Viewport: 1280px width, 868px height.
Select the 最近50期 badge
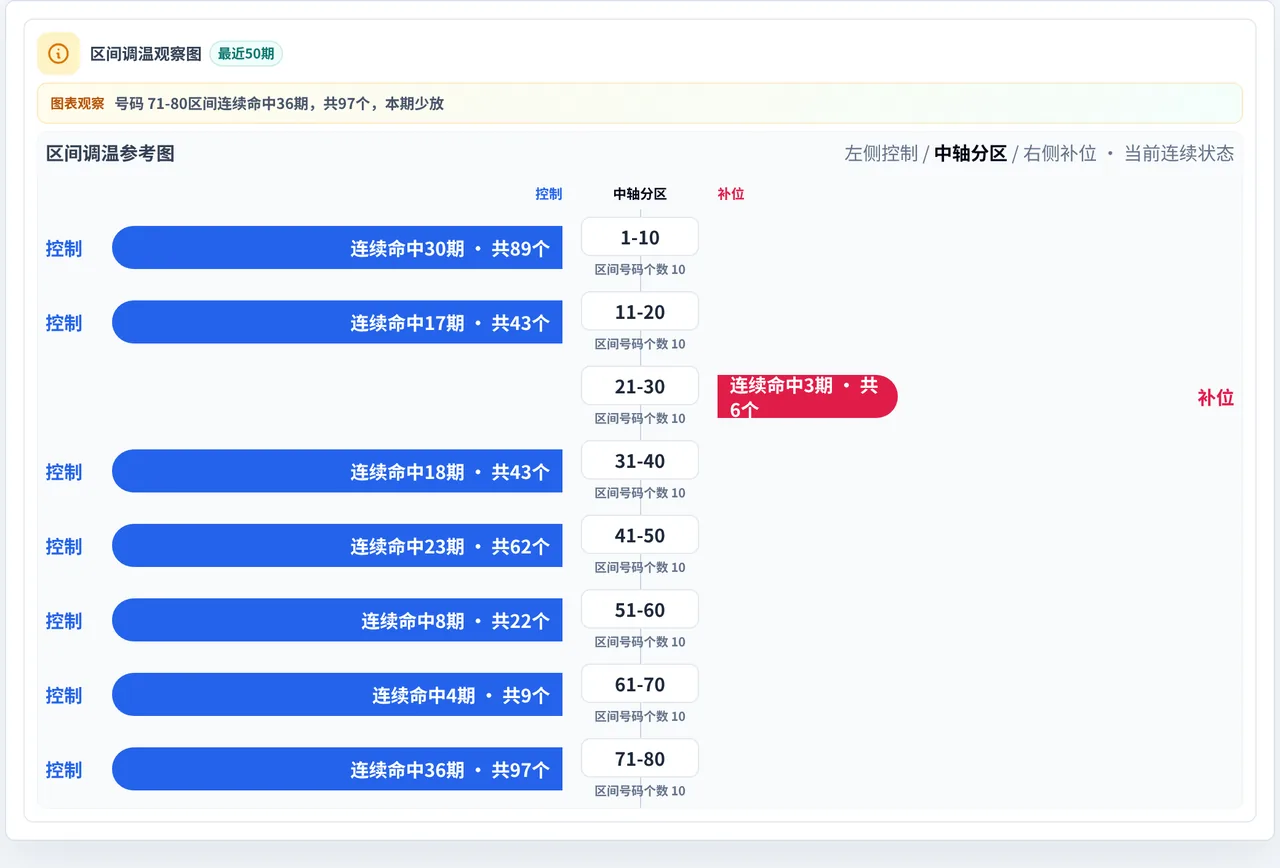click(246, 54)
